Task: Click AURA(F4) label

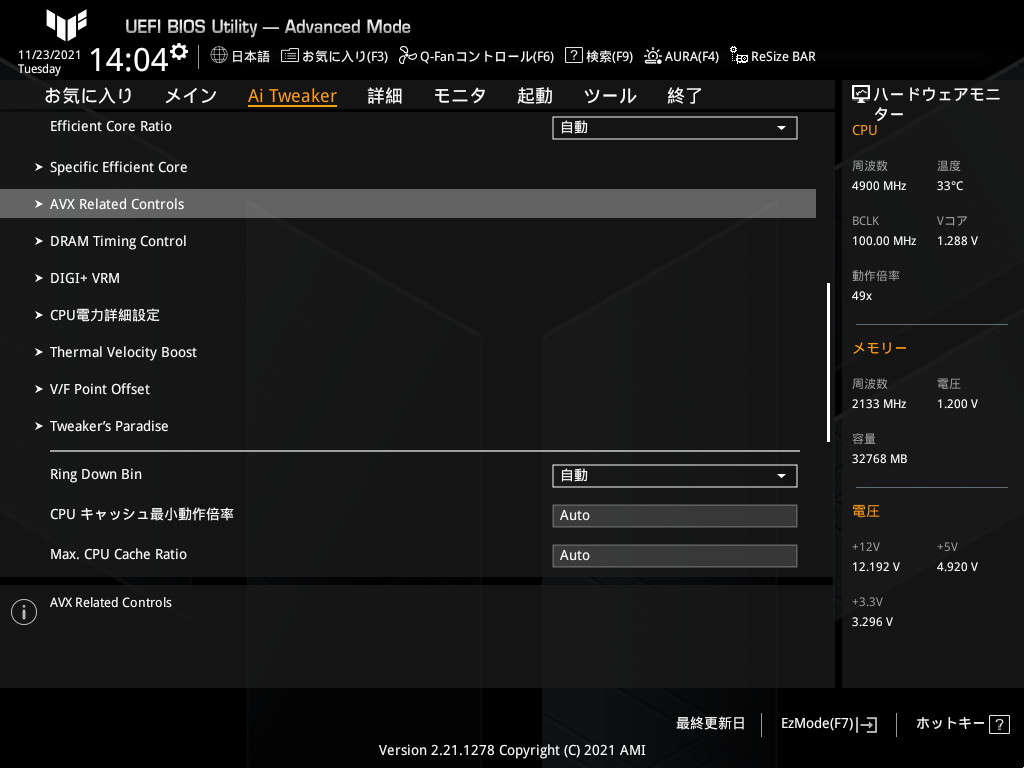Action: click(x=692, y=56)
